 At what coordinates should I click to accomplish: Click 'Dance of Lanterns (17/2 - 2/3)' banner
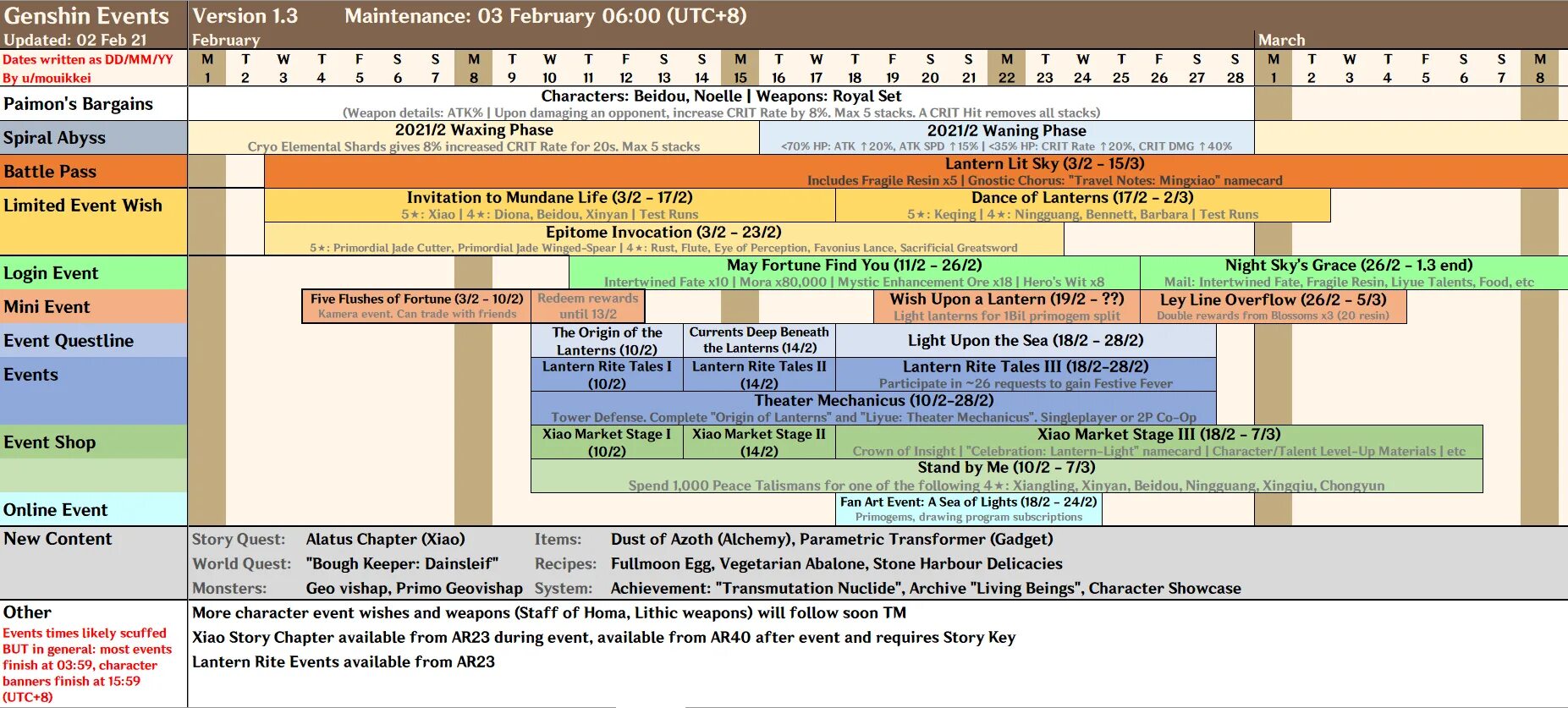(x=1083, y=205)
